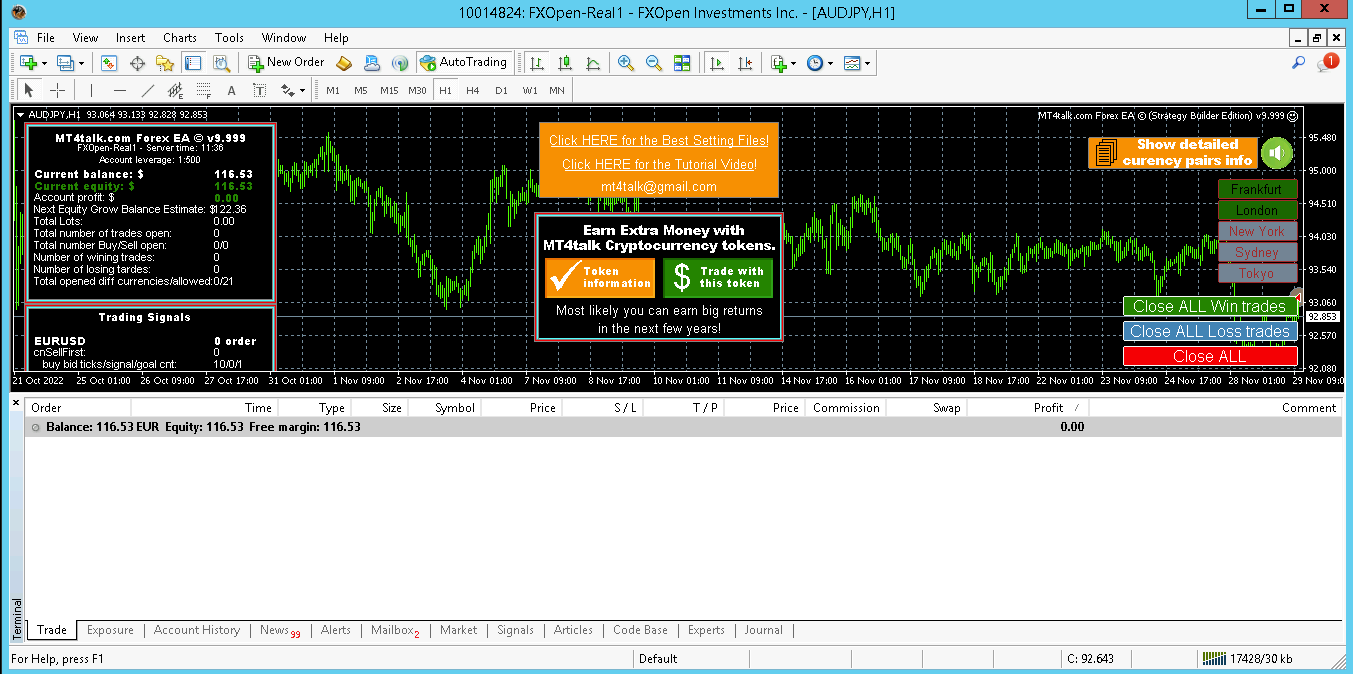The width and height of the screenshot is (1353, 674).
Task: Switch chart to Candlesticks mode
Action: (565, 62)
